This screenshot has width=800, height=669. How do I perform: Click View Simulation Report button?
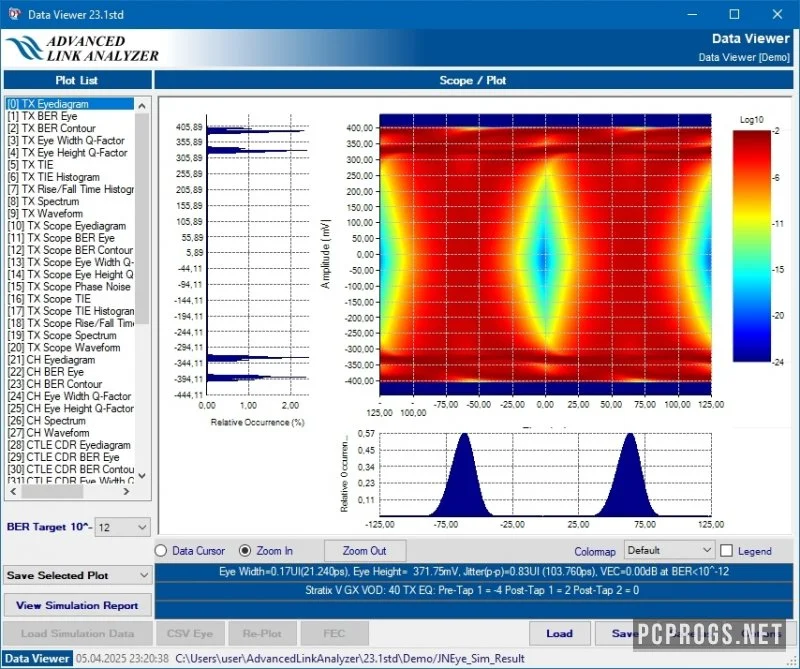[78, 605]
